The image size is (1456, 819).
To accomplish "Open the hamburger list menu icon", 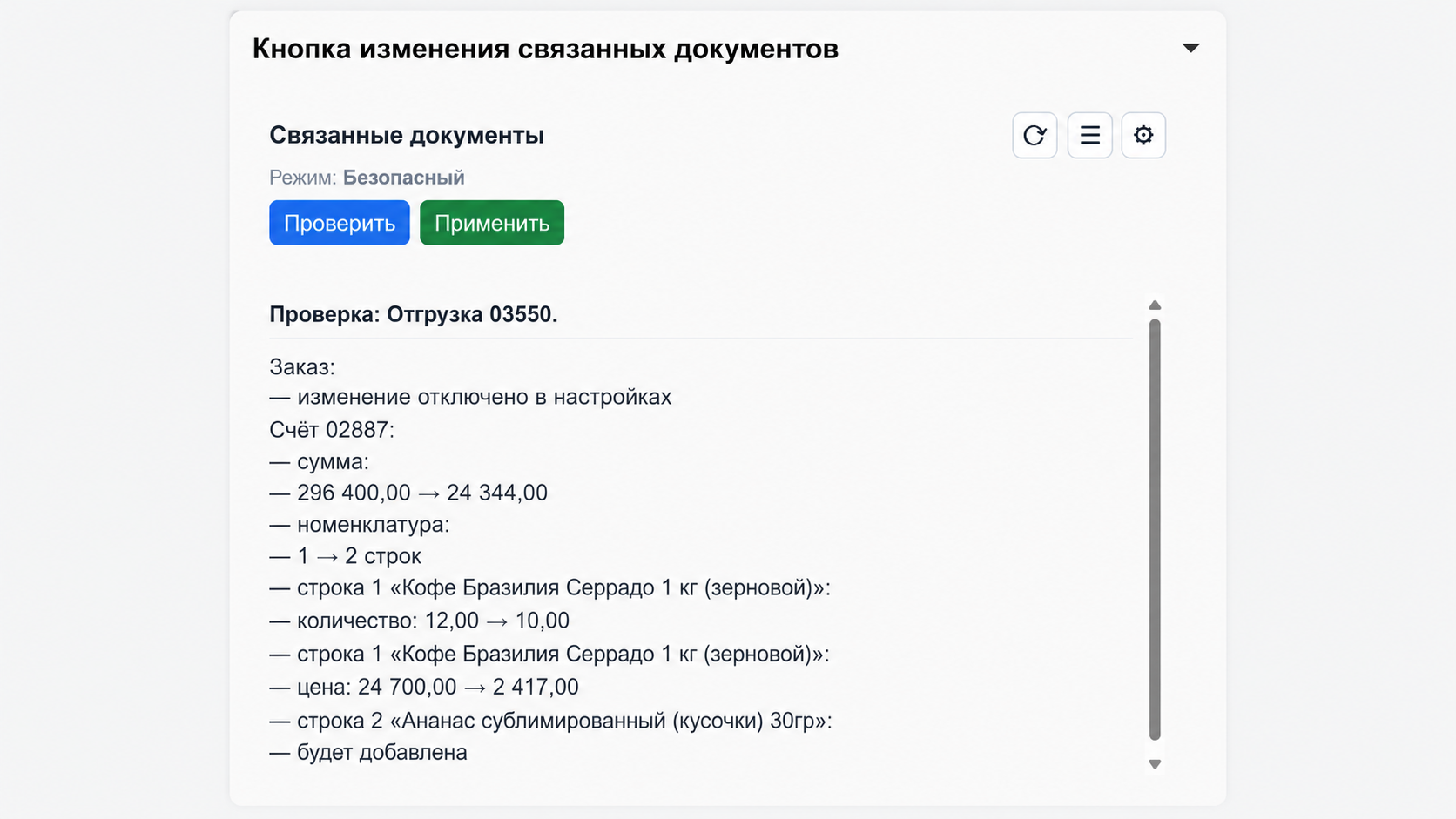I will pos(1089,135).
